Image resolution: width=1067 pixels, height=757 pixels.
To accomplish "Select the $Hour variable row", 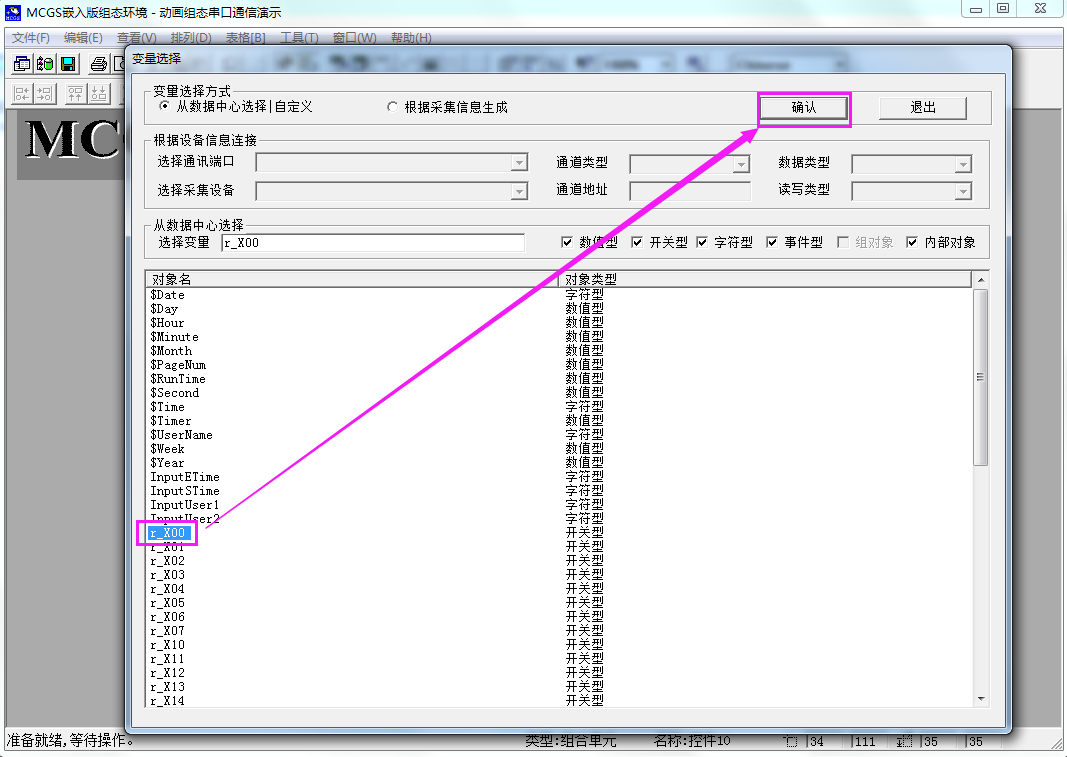I will click(167, 323).
